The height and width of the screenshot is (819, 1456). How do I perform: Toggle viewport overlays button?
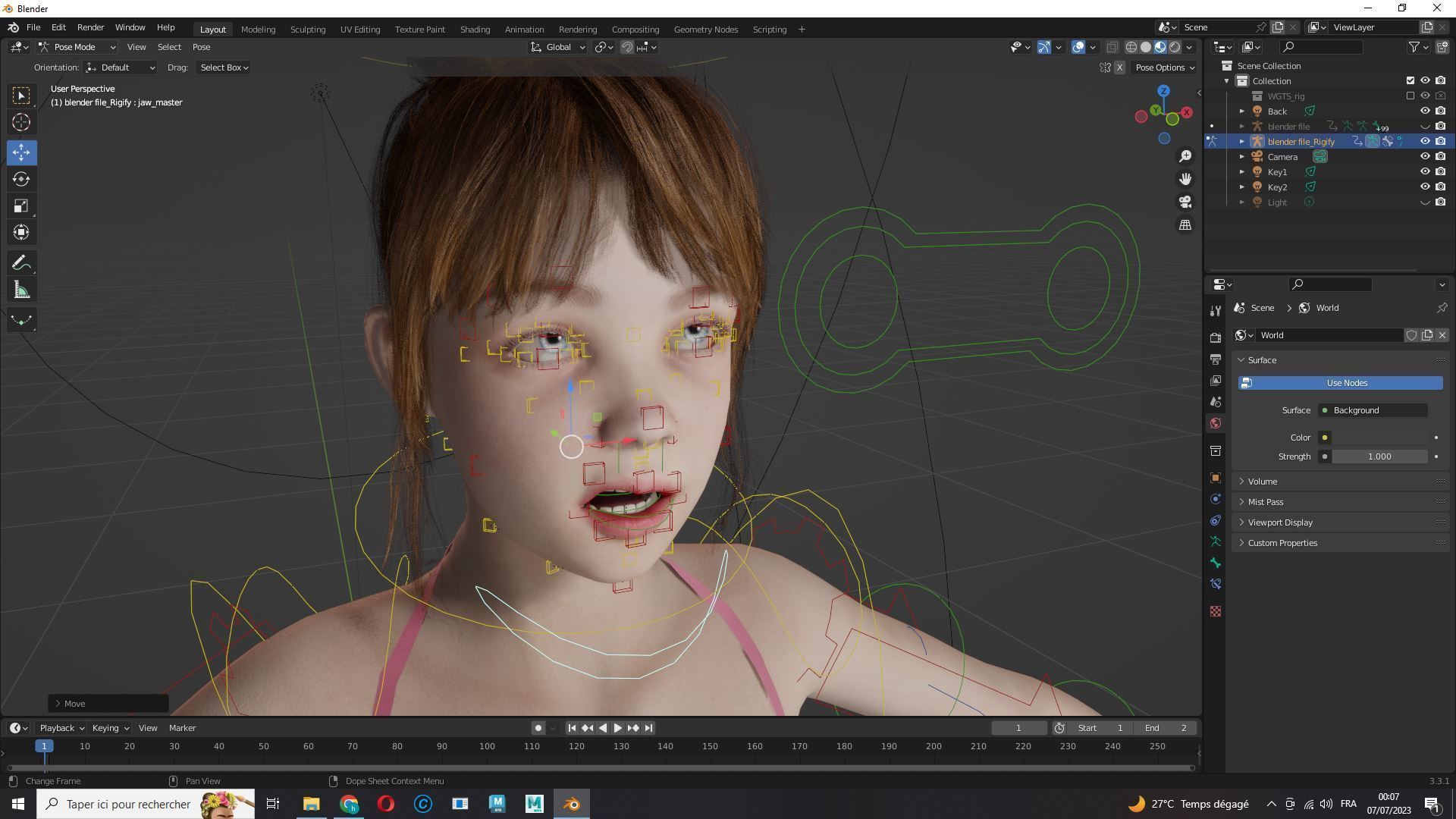[x=1078, y=47]
